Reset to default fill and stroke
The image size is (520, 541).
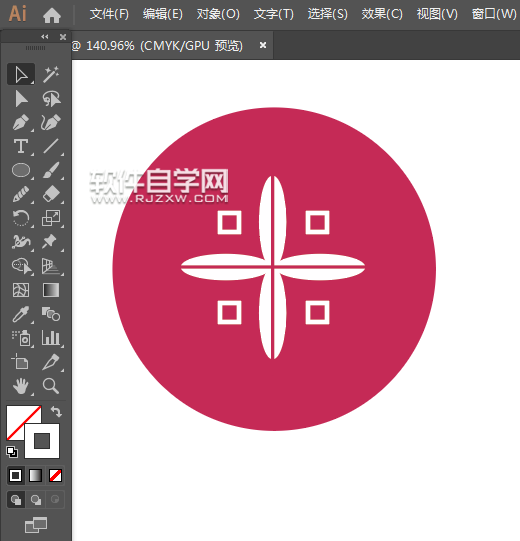pyautogui.click(x=12, y=452)
